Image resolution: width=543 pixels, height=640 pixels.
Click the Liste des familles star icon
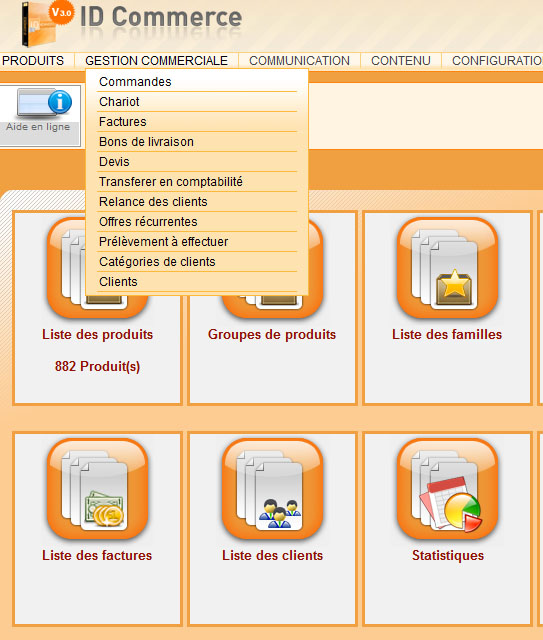[447, 268]
